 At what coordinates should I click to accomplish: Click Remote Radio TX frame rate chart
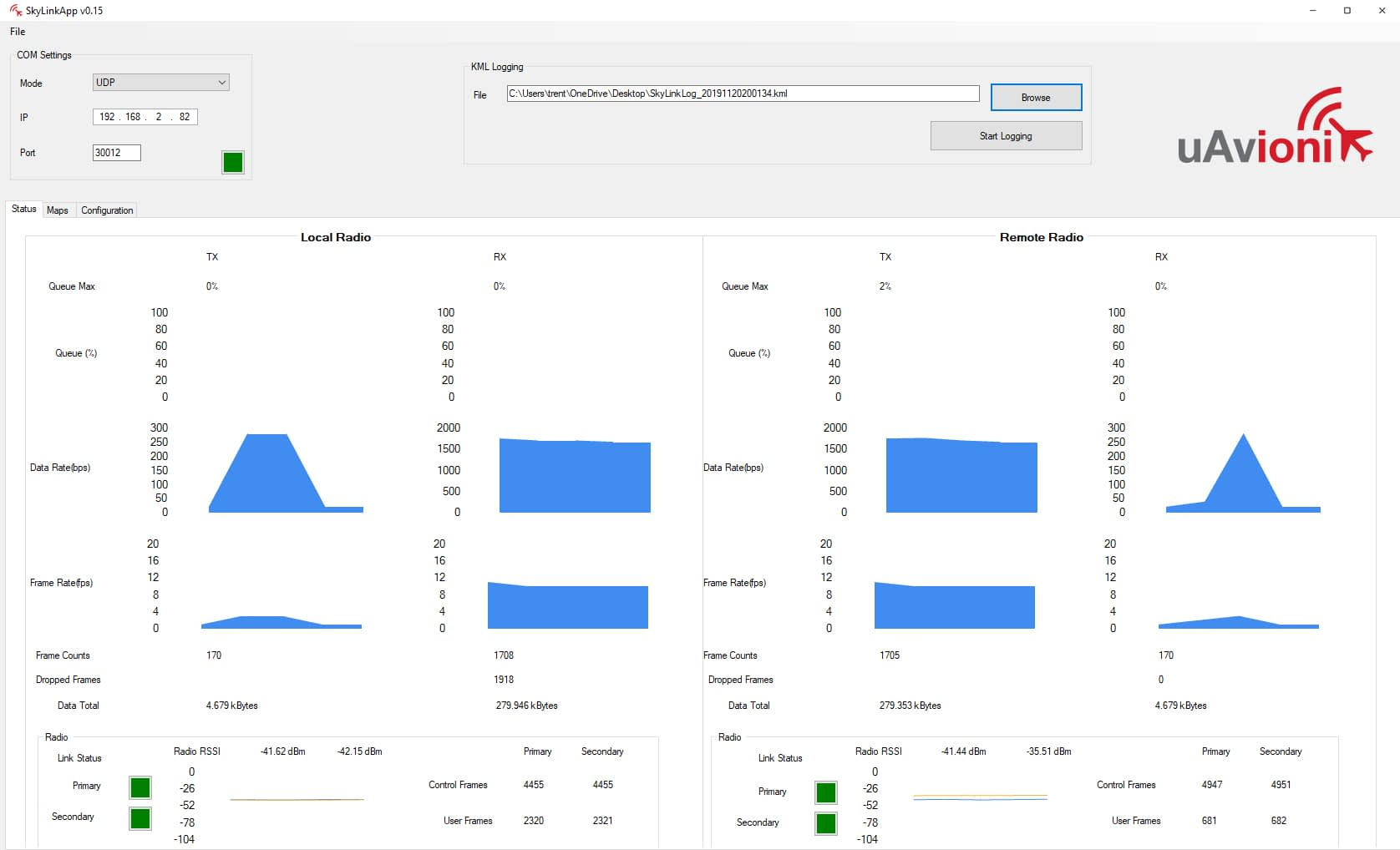[955, 605]
